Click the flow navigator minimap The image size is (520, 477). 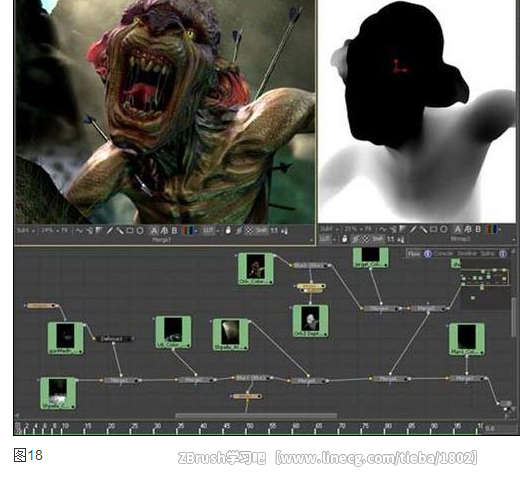coord(485,284)
